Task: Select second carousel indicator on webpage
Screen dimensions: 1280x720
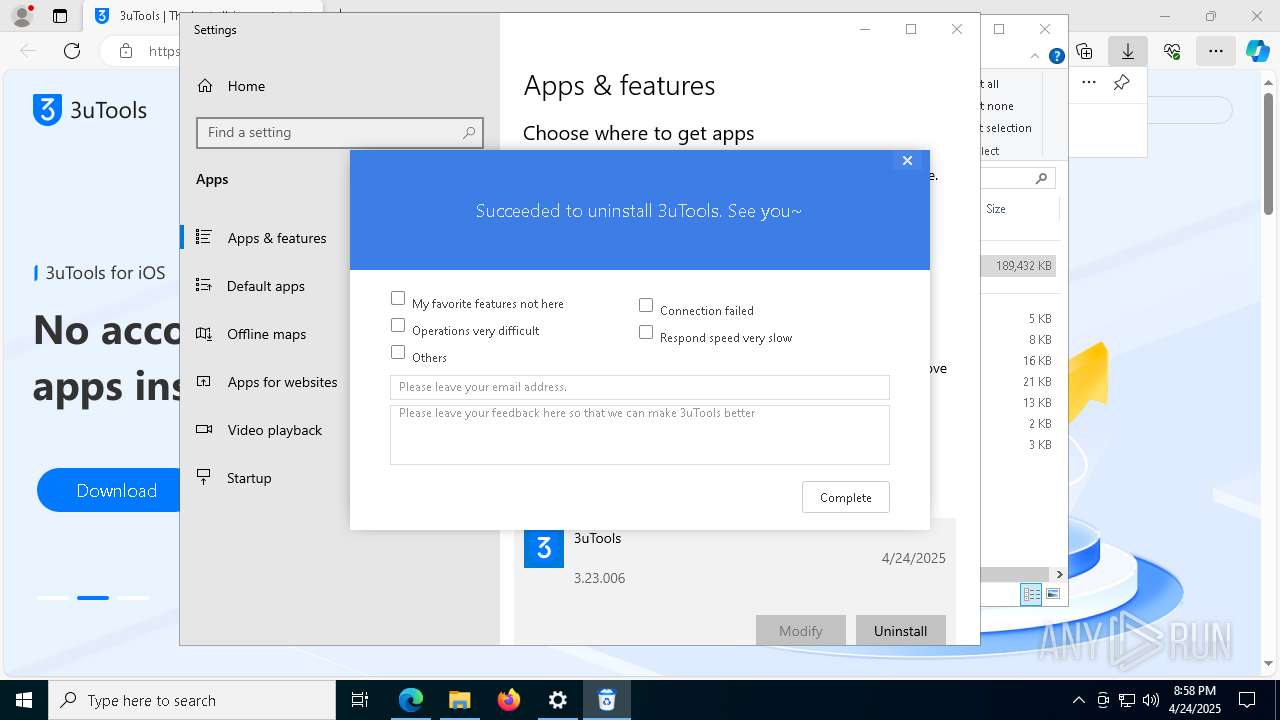Action: click(x=93, y=598)
